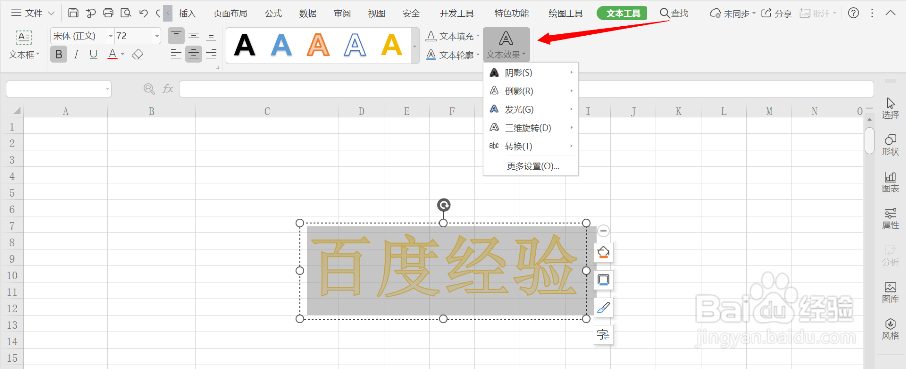Open 属性 properties in right sidebar

pyautogui.click(x=890, y=219)
